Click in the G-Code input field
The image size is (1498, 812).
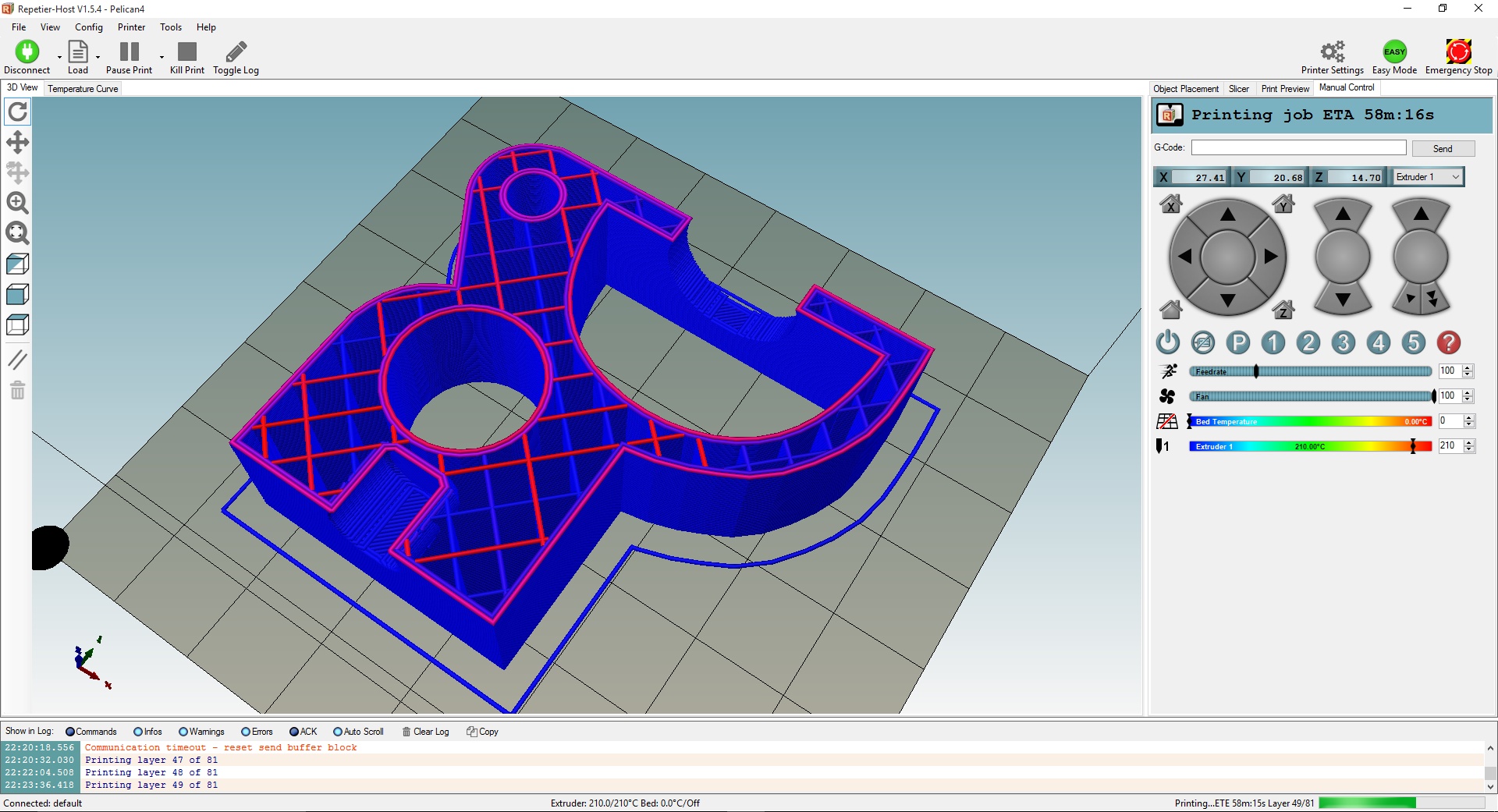pyautogui.click(x=1298, y=147)
